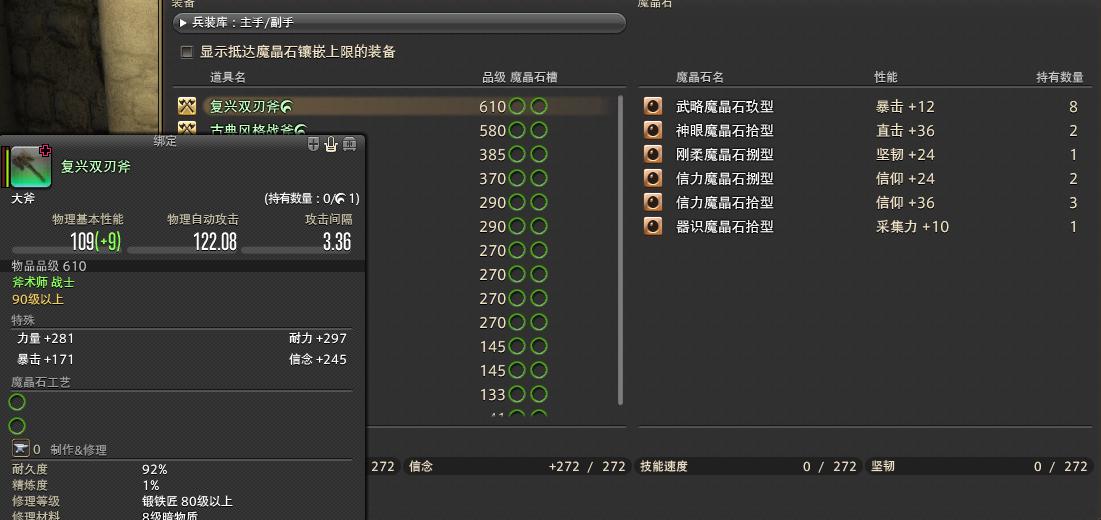Select the 神眼魔晶石拾型 materia icon
Image resolution: width=1101 pixels, height=520 pixels.
[x=653, y=131]
